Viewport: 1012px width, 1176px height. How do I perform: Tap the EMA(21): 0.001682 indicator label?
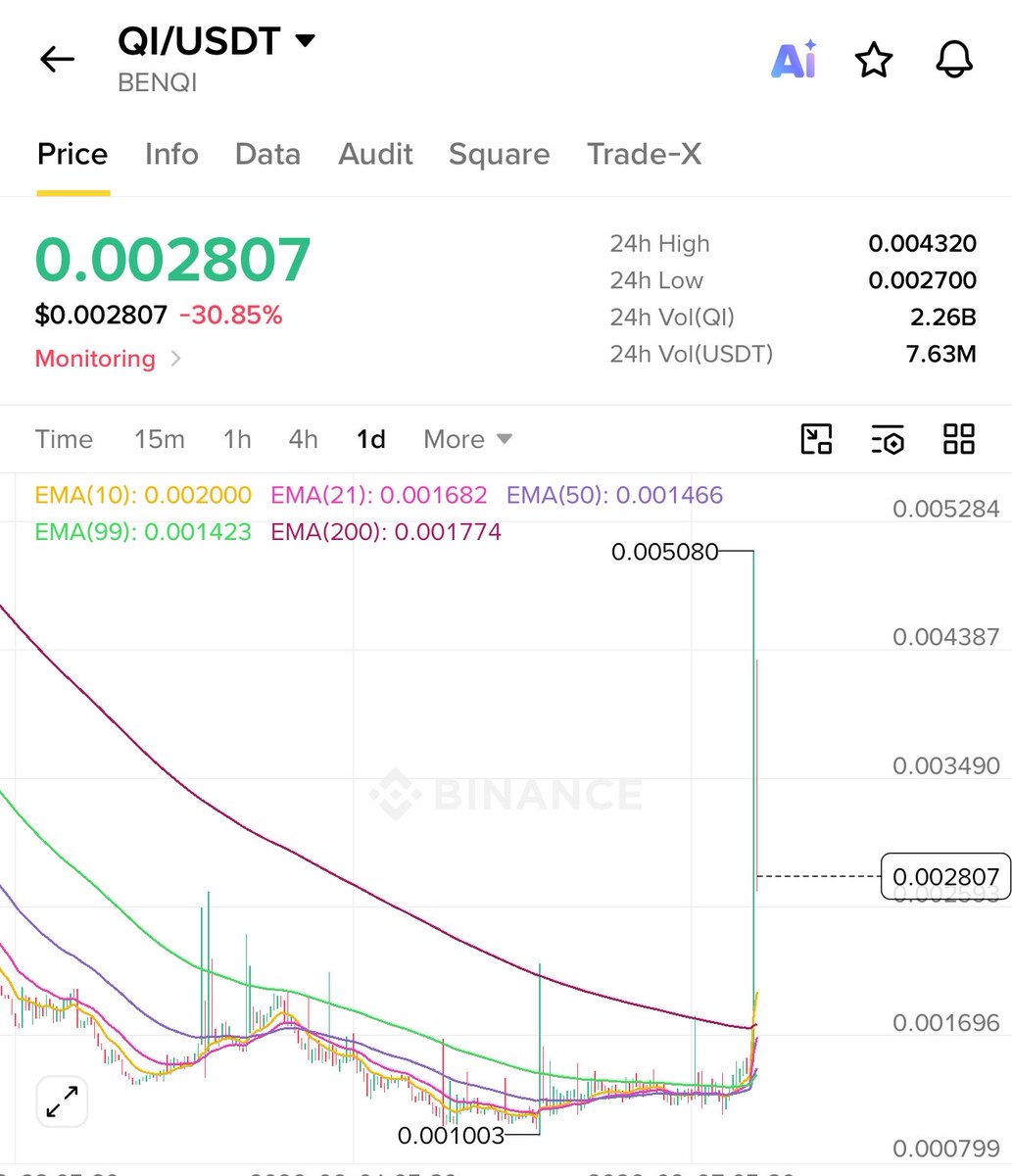[379, 495]
